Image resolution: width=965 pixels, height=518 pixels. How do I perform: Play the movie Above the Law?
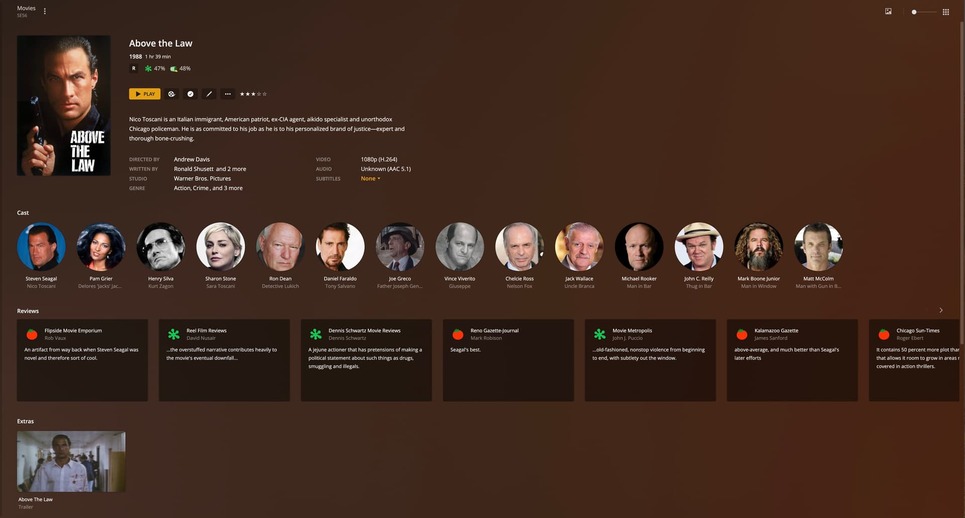pyautogui.click(x=145, y=94)
